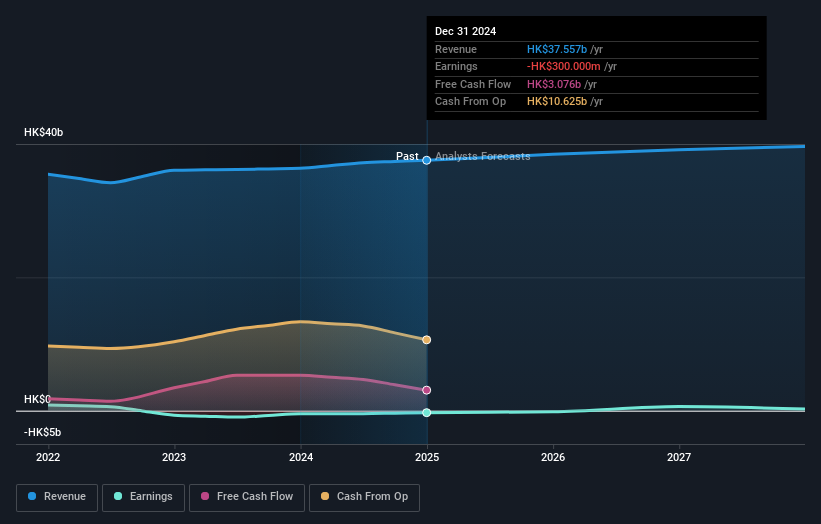Toggle the Revenue legend button

[57, 497]
